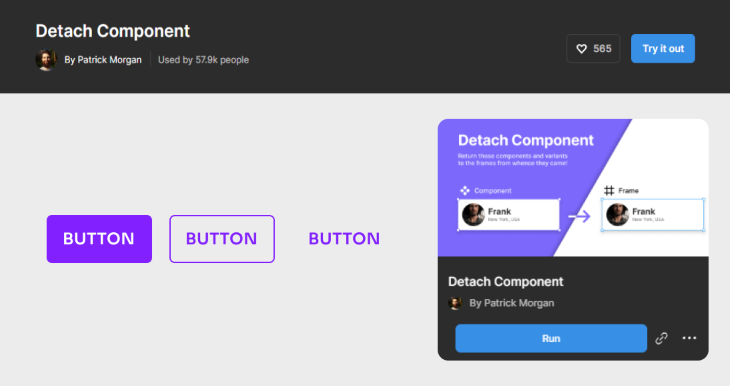This screenshot has width=730, height=386.
Task: Click the 565 likes count
Action: (x=602, y=48)
